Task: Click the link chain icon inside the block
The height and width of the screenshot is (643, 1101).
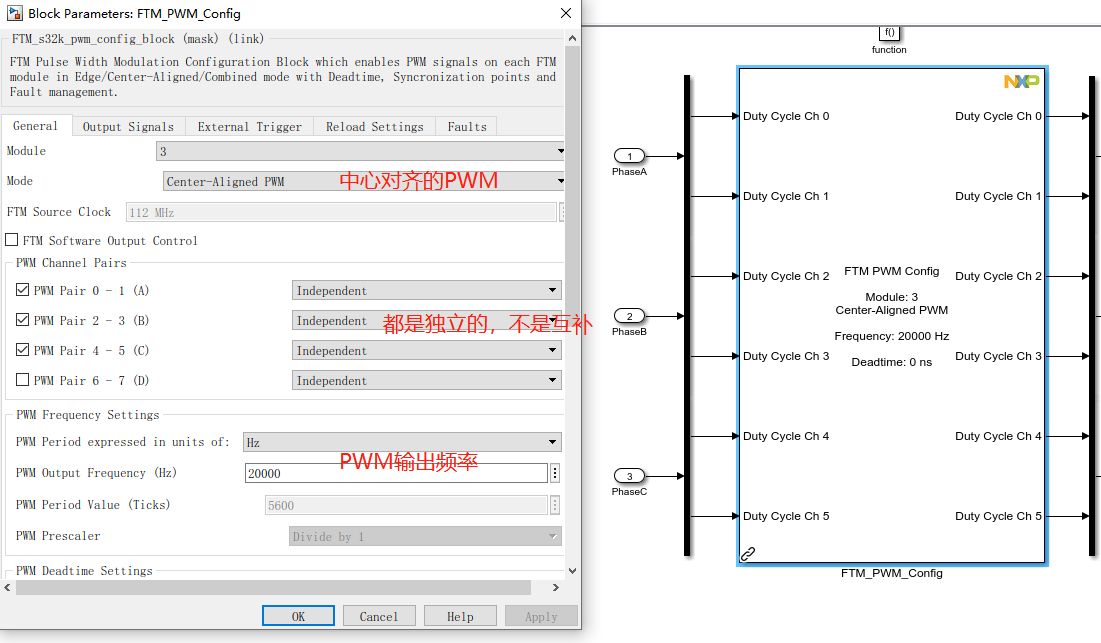Action: click(x=747, y=552)
